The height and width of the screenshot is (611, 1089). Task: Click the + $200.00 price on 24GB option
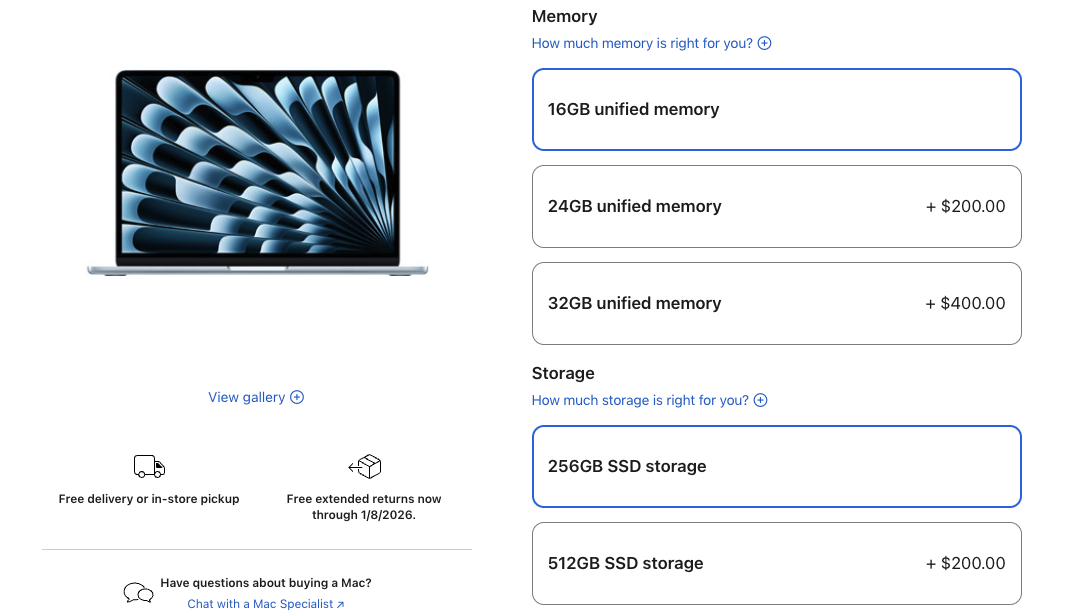tap(965, 206)
